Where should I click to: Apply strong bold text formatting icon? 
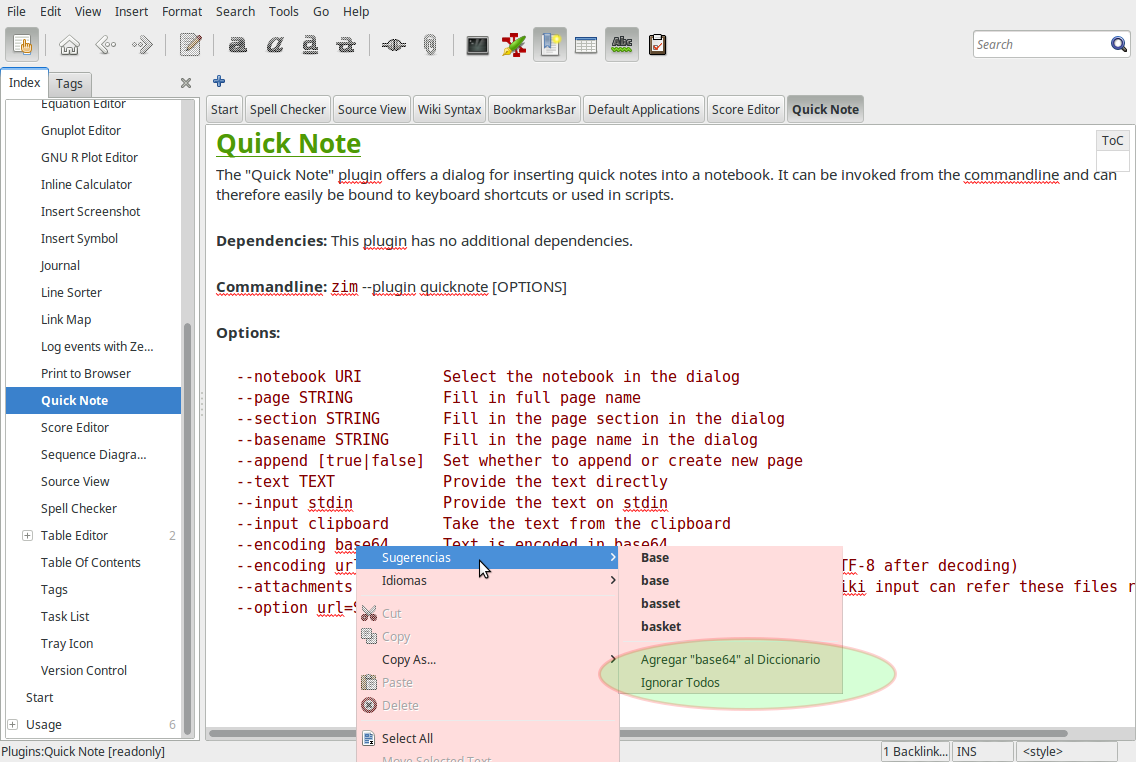pyautogui.click(x=238, y=45)
